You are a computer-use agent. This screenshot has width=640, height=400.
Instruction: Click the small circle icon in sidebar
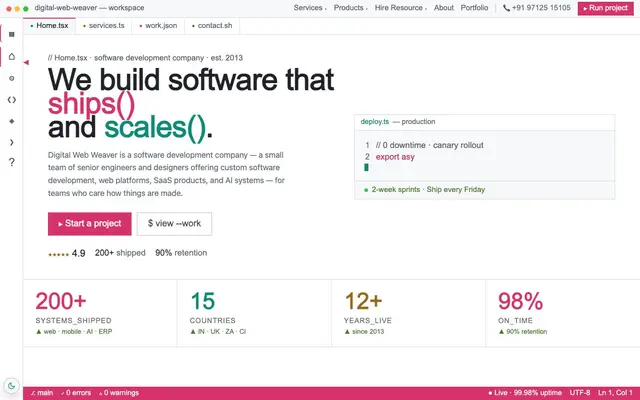[x=11, y=78]
